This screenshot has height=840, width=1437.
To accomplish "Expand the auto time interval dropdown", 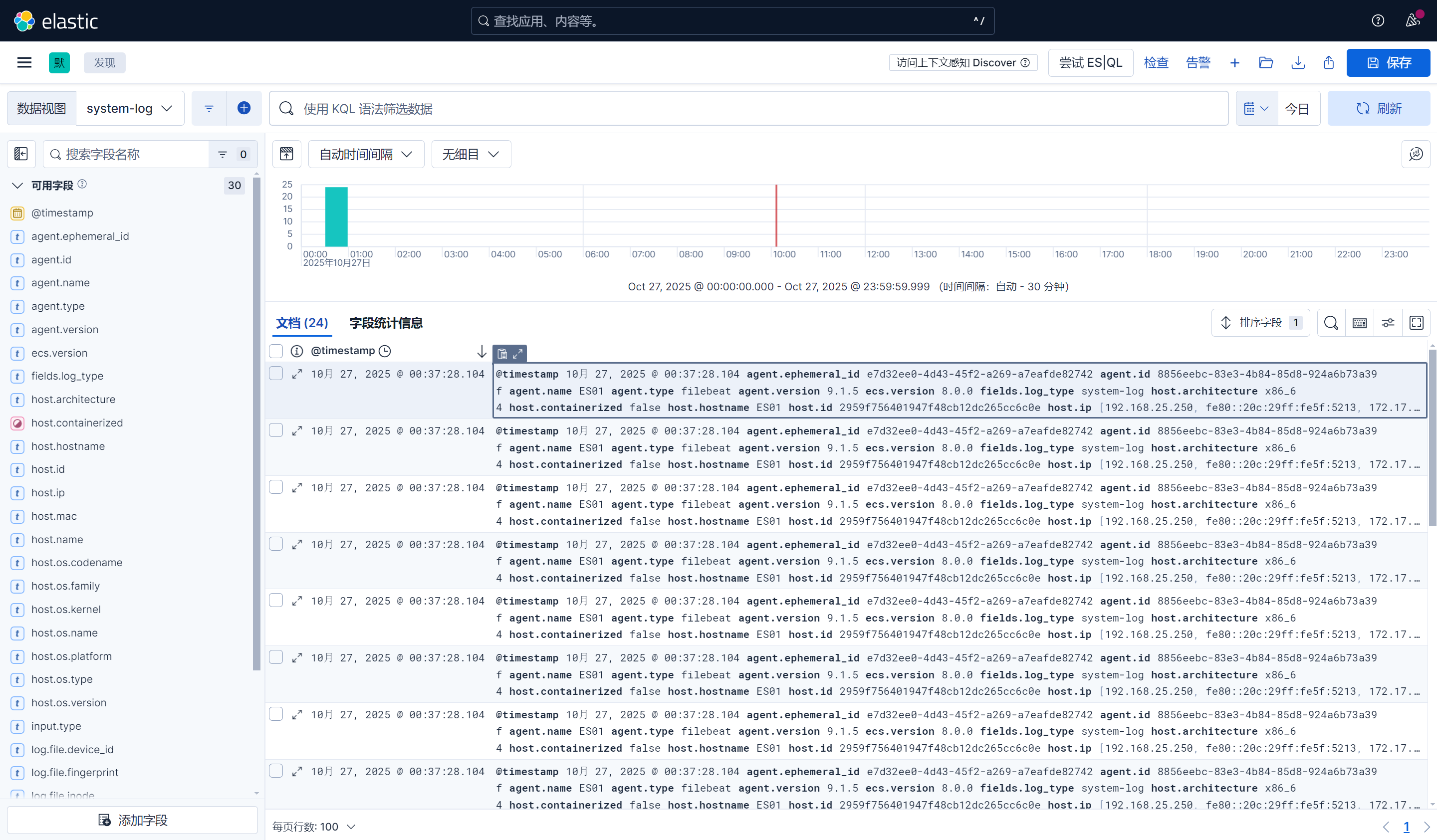I will click(x=366, y=155).
